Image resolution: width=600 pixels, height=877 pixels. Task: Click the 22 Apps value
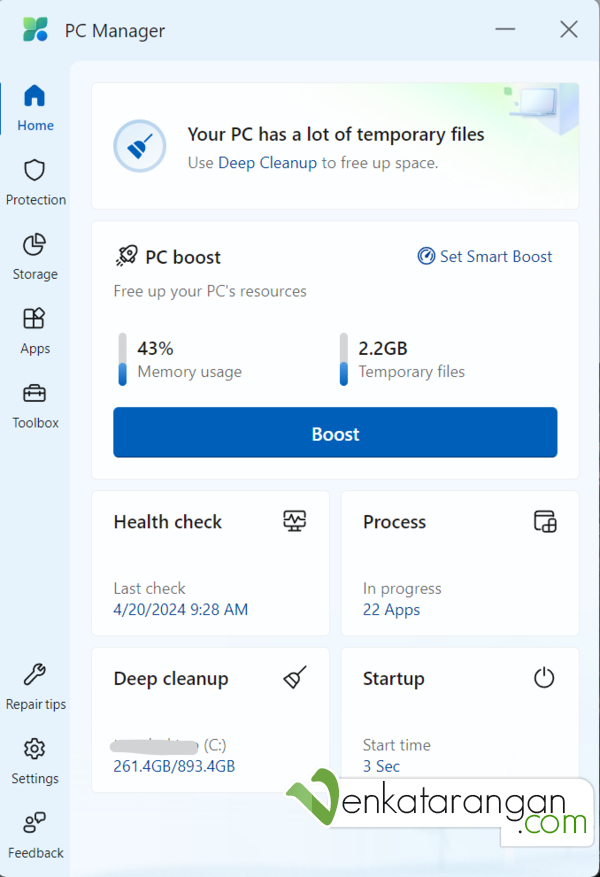click(x=391, y=610)
